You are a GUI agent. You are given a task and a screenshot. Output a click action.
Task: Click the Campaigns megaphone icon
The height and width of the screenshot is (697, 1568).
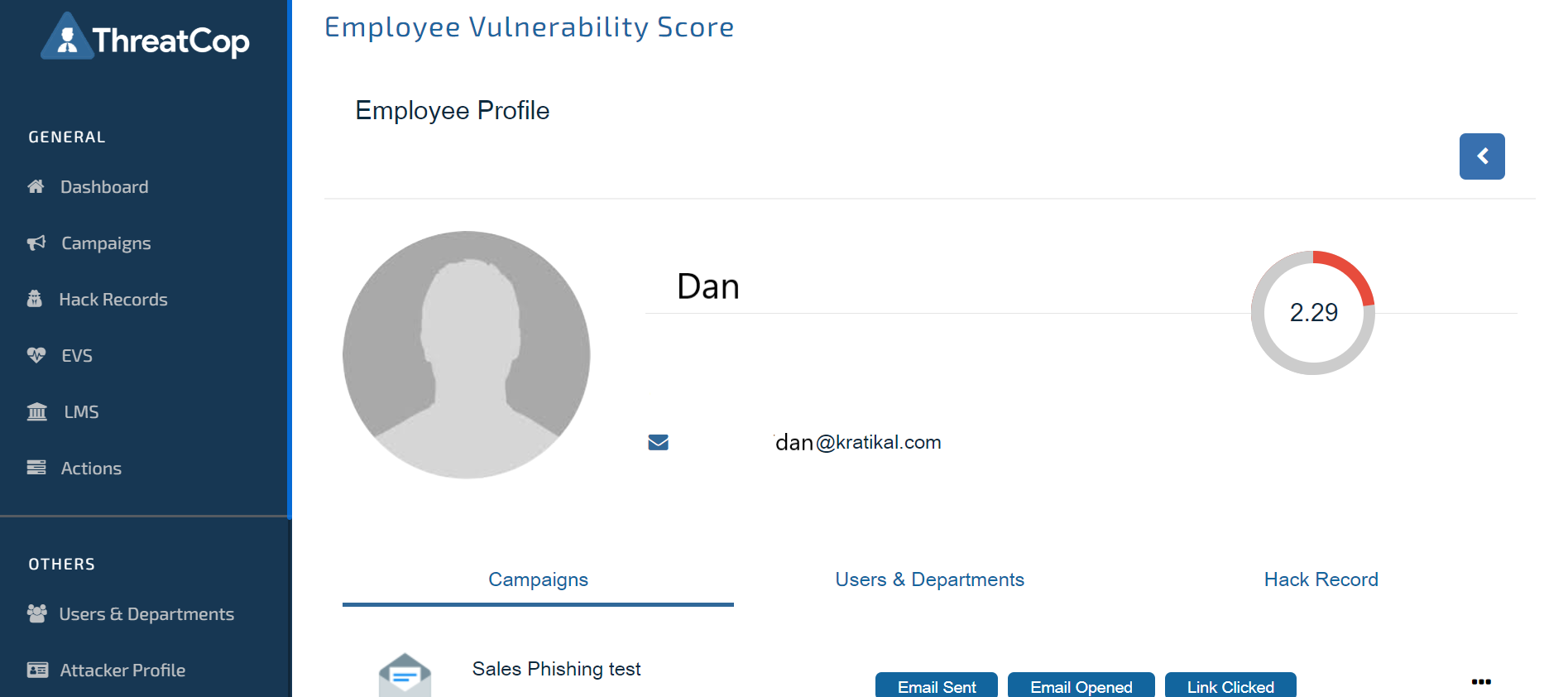point(36,243)
